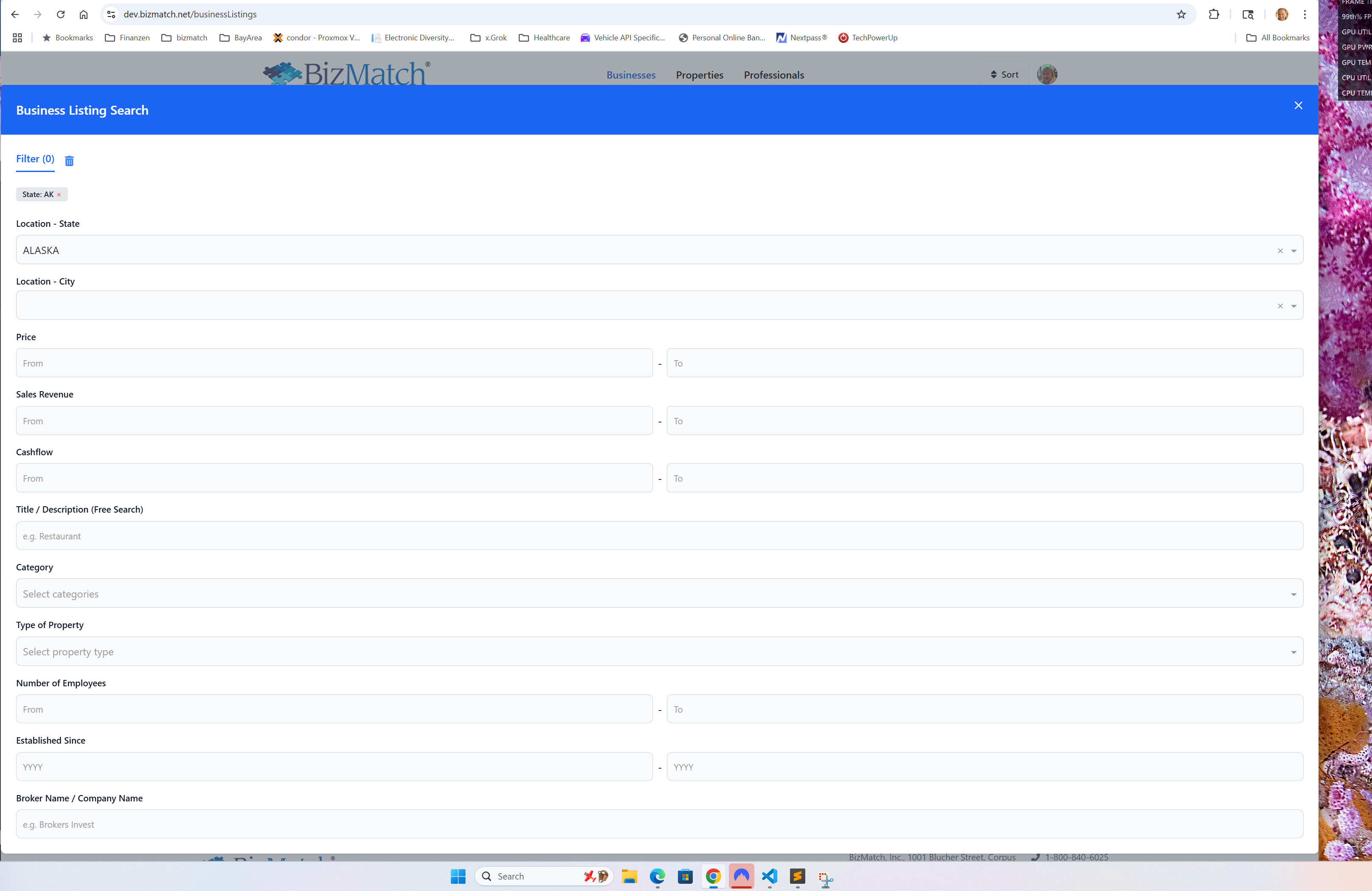Click the Sort button
1372x891 pixels.
[x=1004, y=74]
